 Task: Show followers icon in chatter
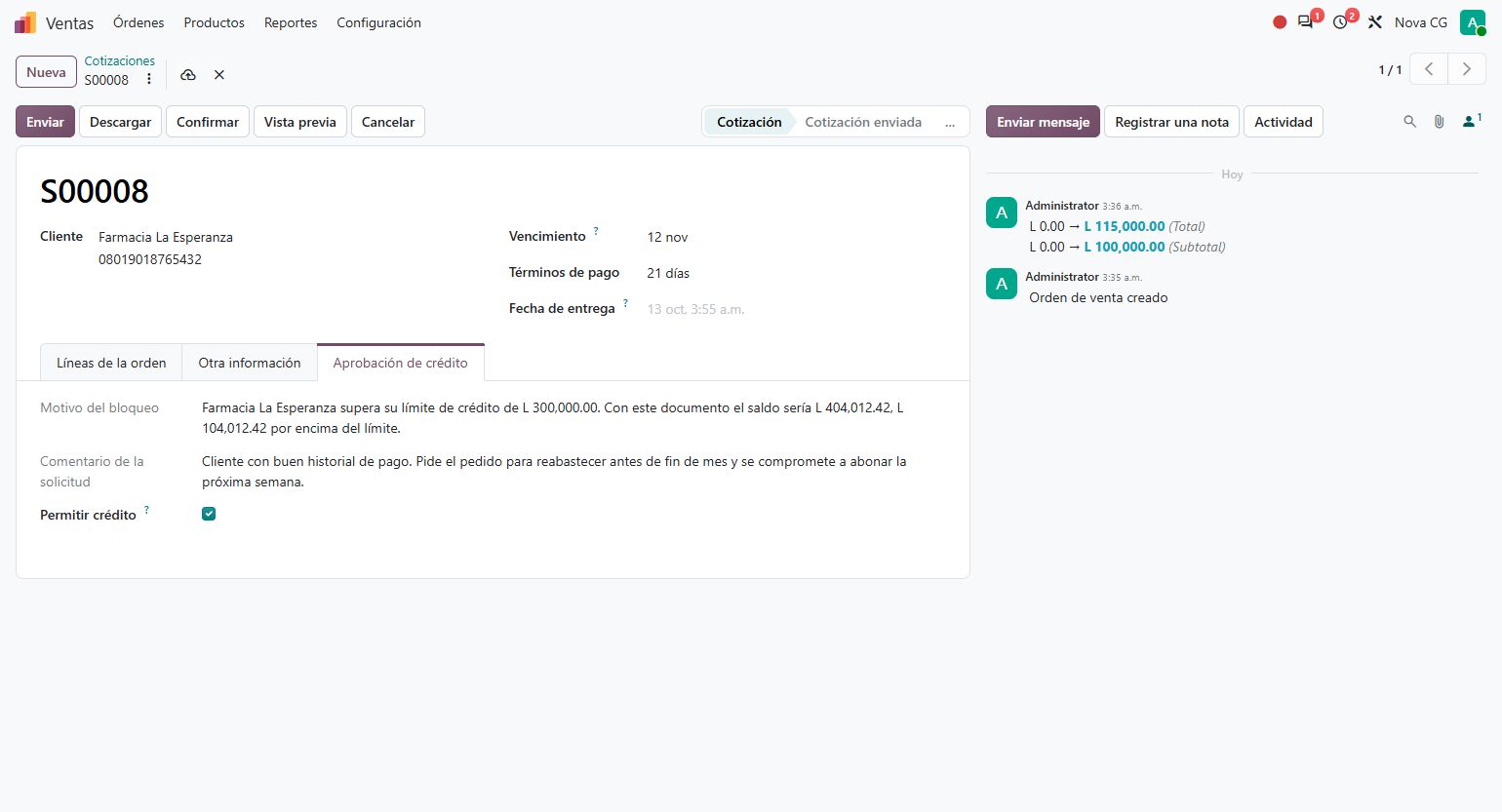point(1471,122)
